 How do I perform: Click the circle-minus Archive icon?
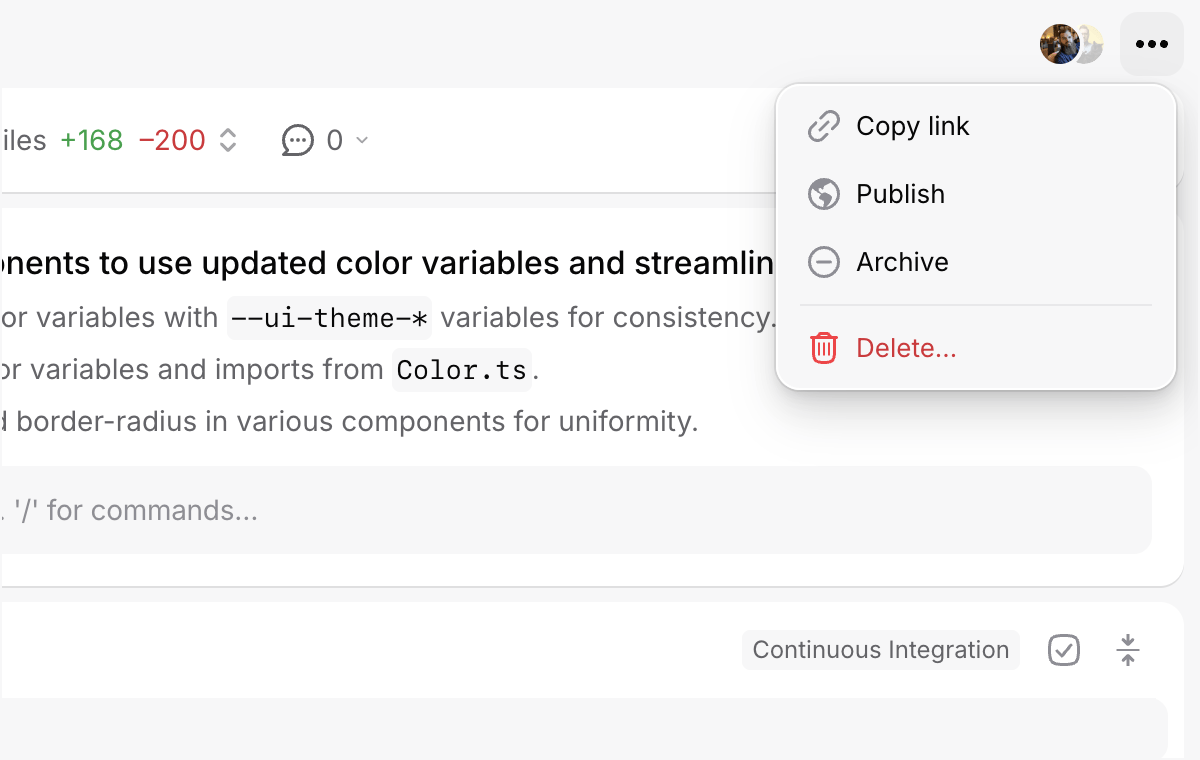click(823, 262)
